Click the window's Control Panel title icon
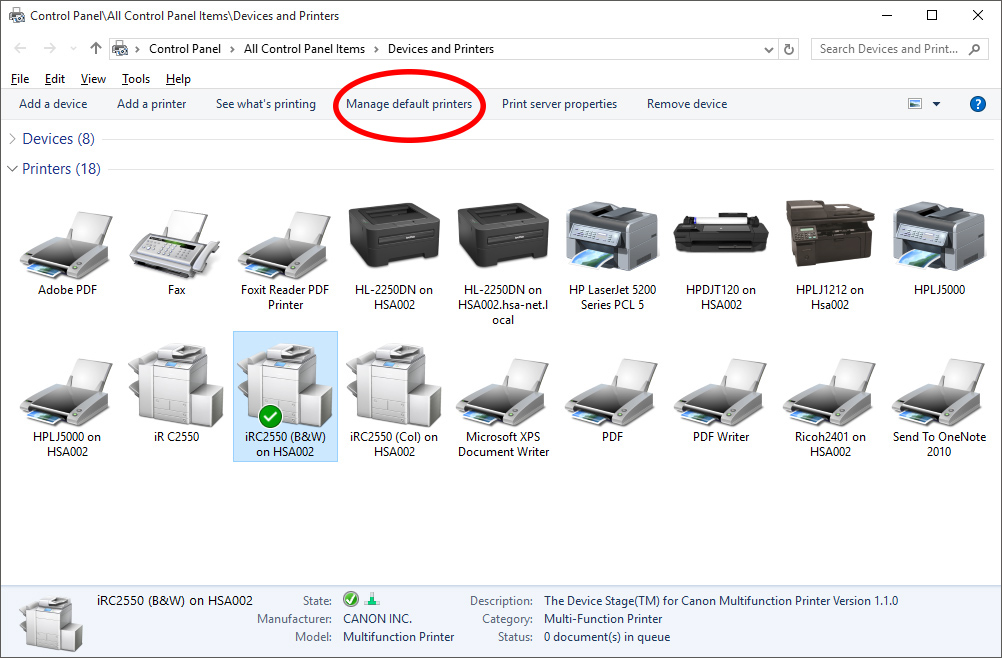 (17, 15)
